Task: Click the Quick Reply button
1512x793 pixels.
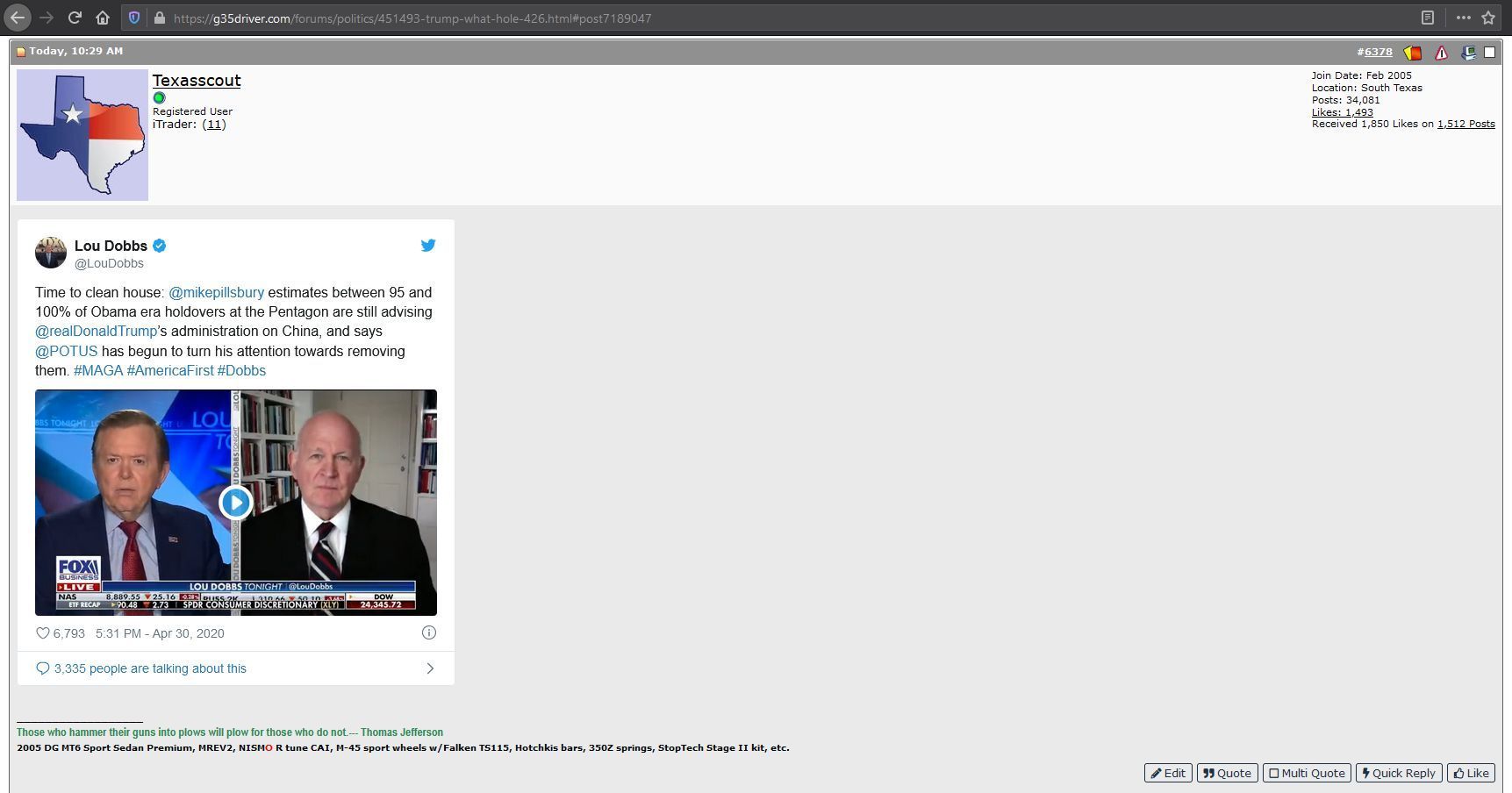Action: (1398, 773)
